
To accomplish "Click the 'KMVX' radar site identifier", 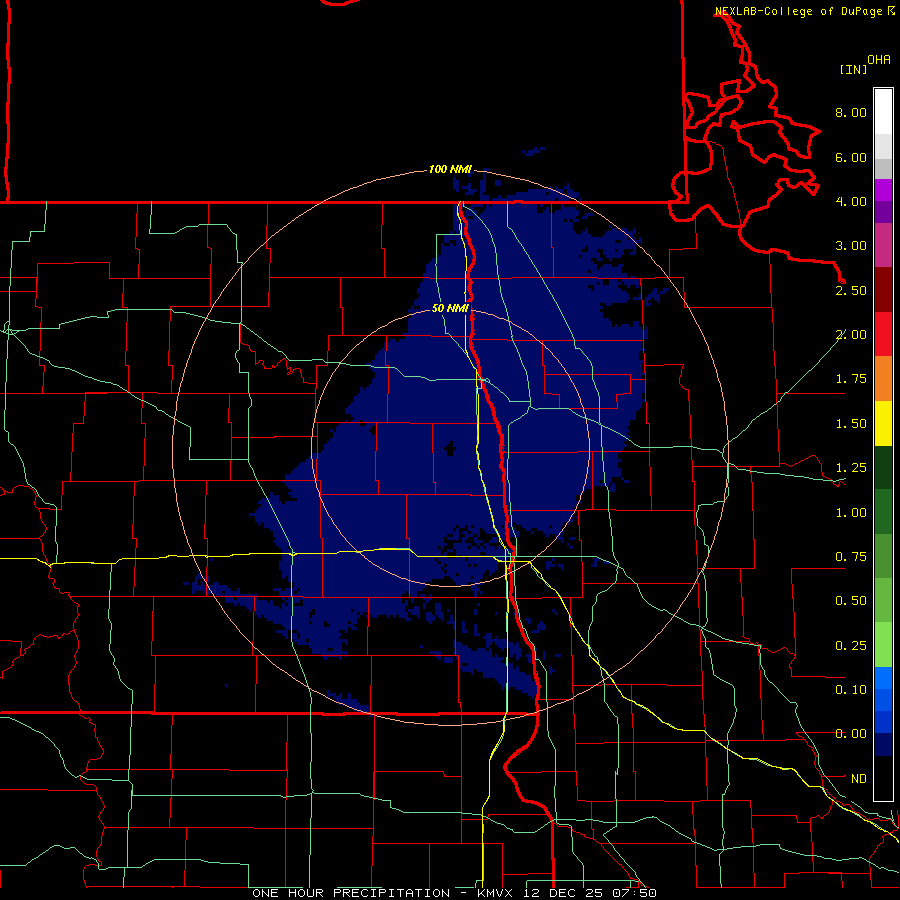I will [x=496, y=893].
